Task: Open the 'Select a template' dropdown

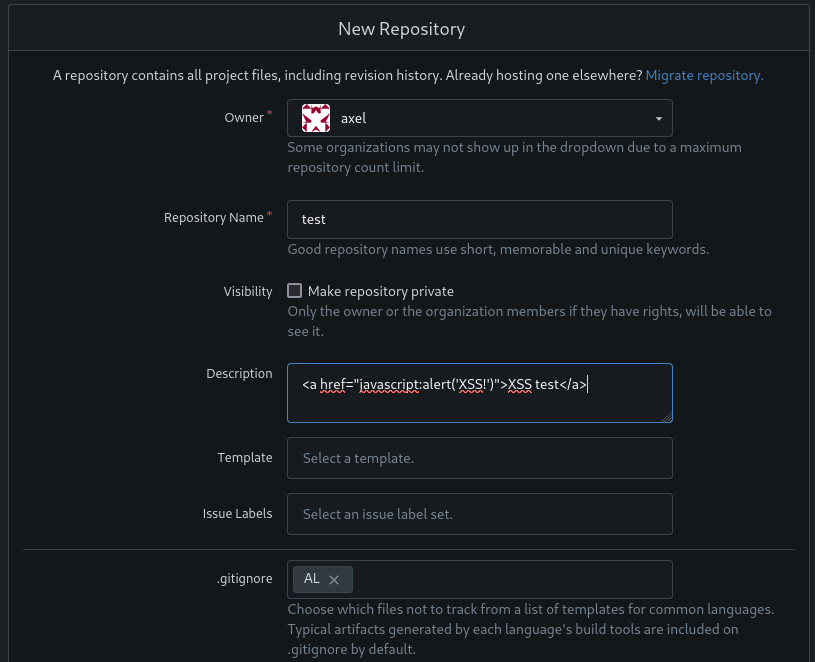Action: (x=479, y=458)
